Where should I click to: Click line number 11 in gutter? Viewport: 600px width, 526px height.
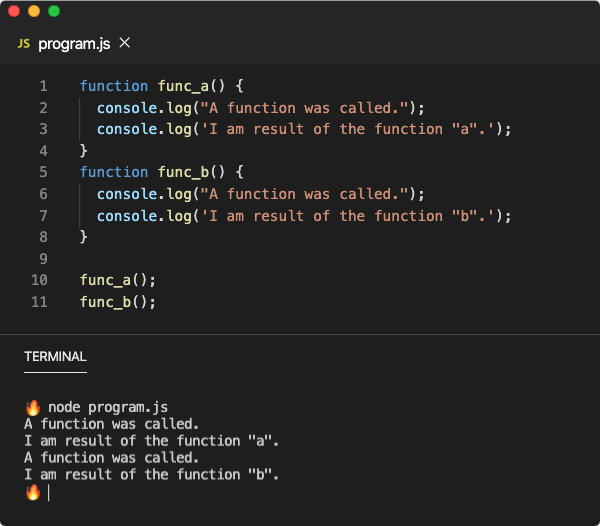click(39, 302)
